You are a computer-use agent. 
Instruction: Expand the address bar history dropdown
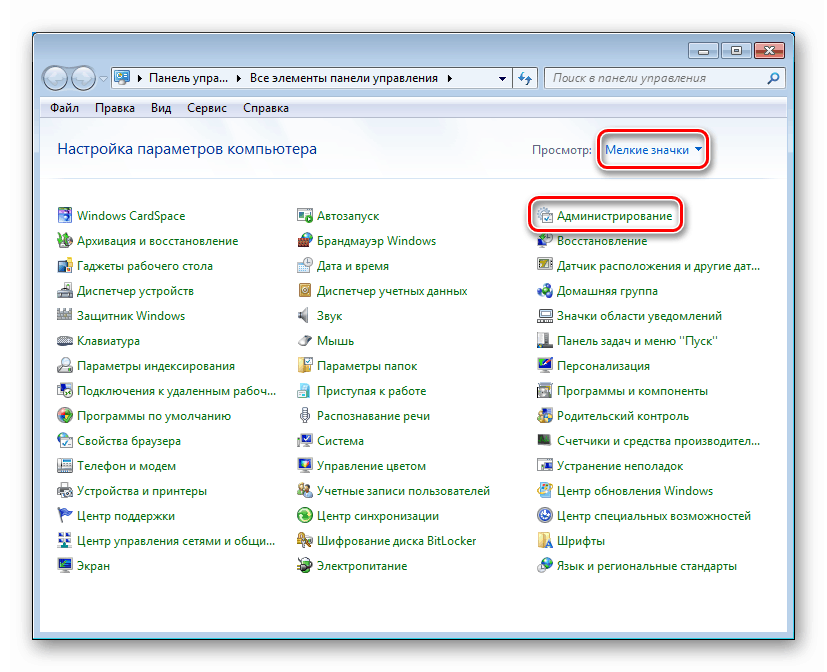[x=502, y=79]
